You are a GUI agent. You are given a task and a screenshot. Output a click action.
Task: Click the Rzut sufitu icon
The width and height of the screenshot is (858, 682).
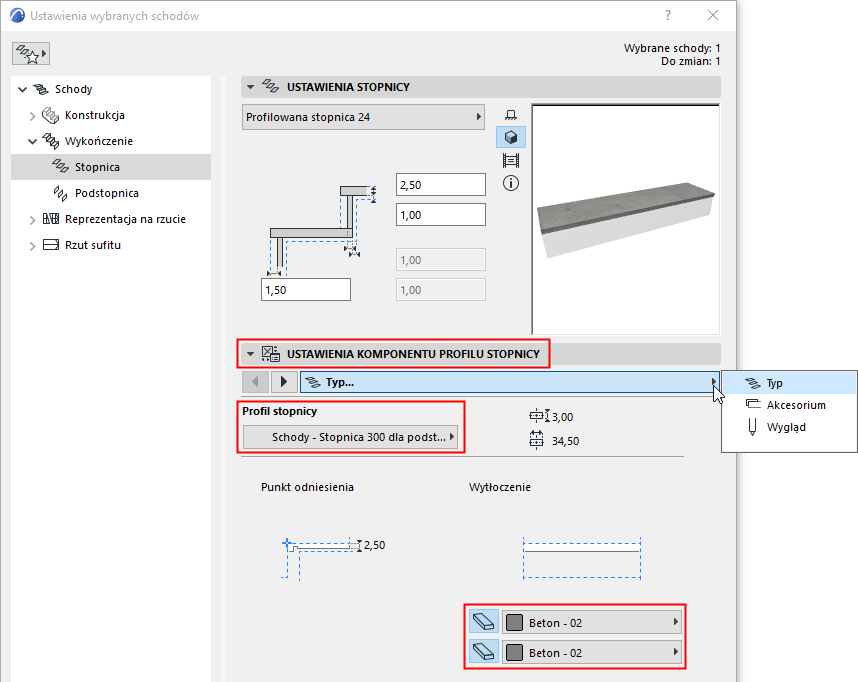click(51, 245)
